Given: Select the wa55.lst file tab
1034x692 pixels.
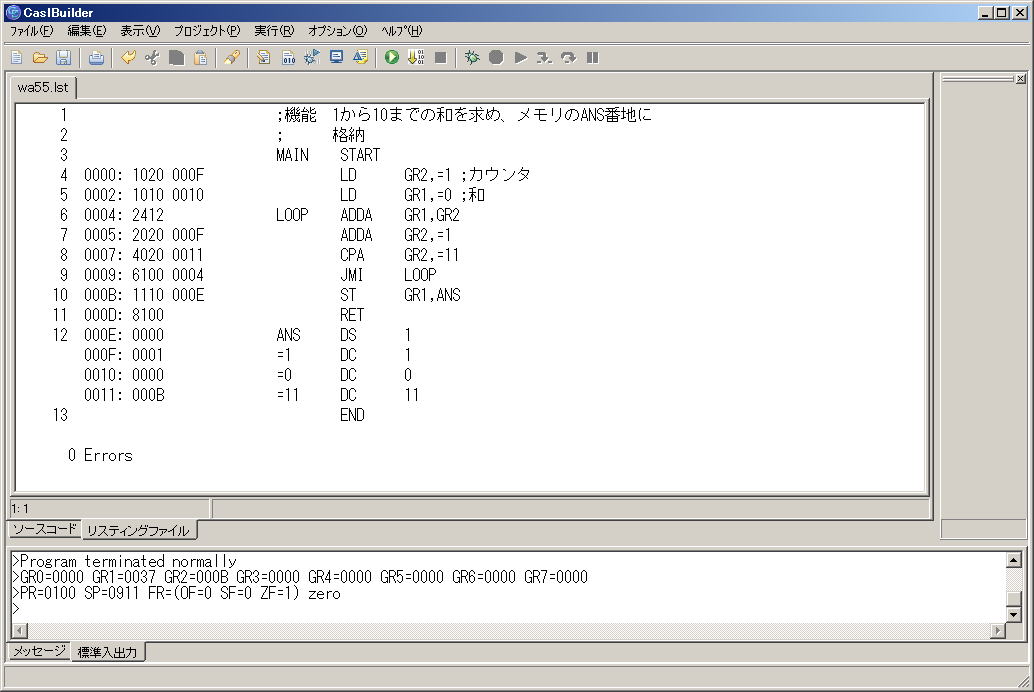Looking at the screenshot, I should point(43,88).
